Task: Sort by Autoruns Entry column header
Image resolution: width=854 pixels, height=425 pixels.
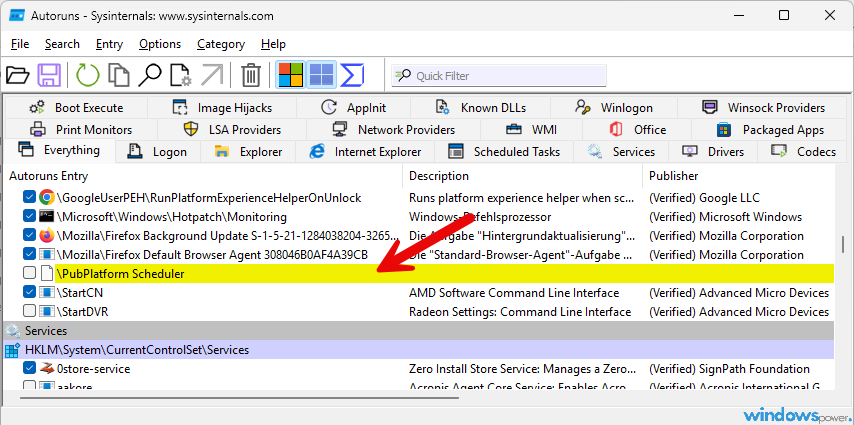Action: [x=203, y=176]
